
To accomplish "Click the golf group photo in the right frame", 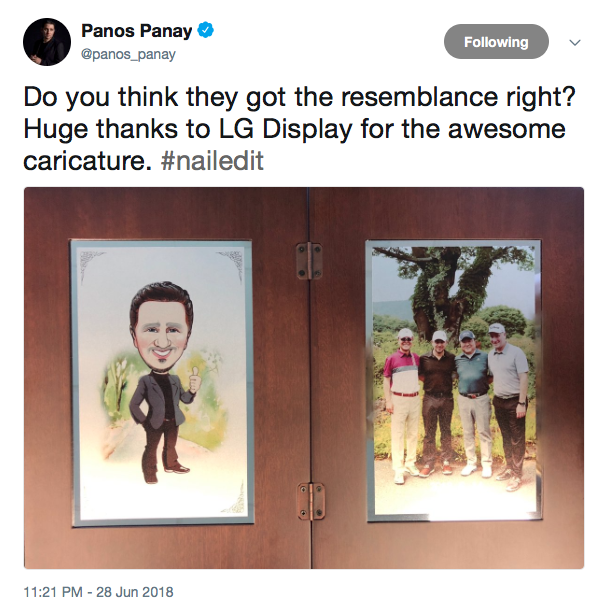I will coord(454,380).
